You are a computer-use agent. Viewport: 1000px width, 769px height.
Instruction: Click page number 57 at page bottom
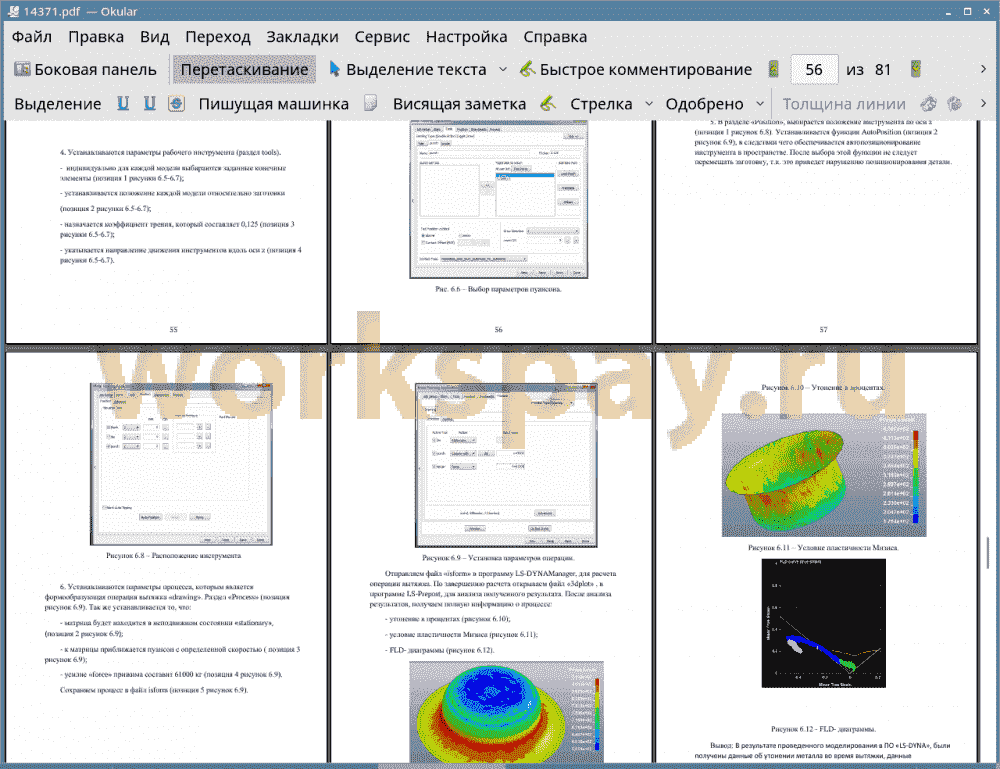823,330
